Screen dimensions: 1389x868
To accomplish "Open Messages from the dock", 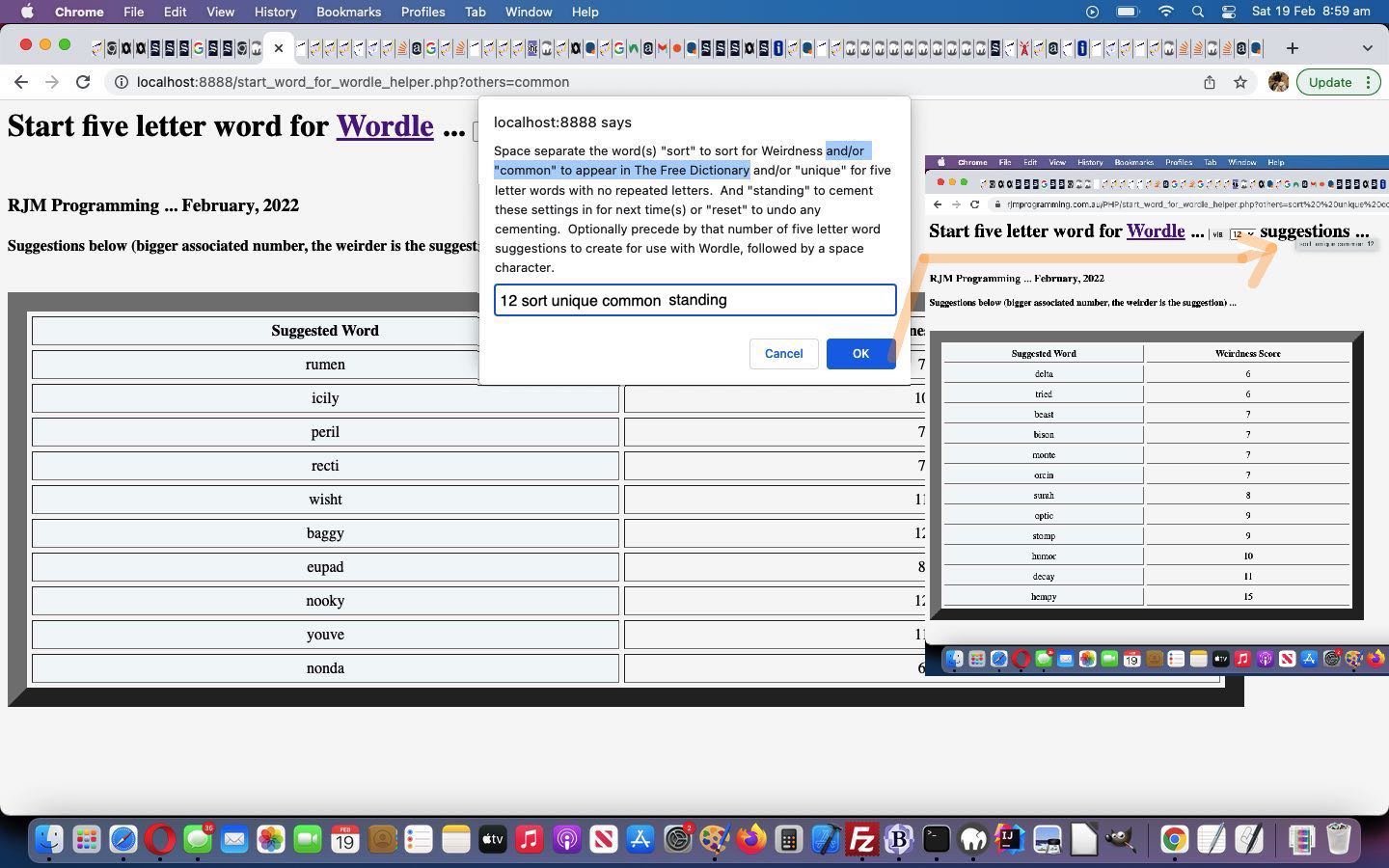I will tap(198, 840).
